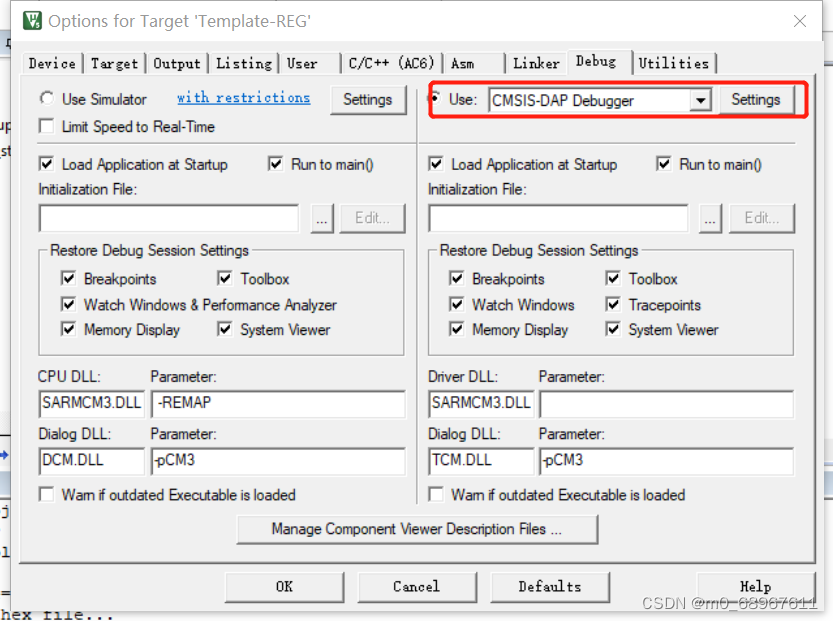
Task: Select the Debug tab
Action: coord(599,62)
